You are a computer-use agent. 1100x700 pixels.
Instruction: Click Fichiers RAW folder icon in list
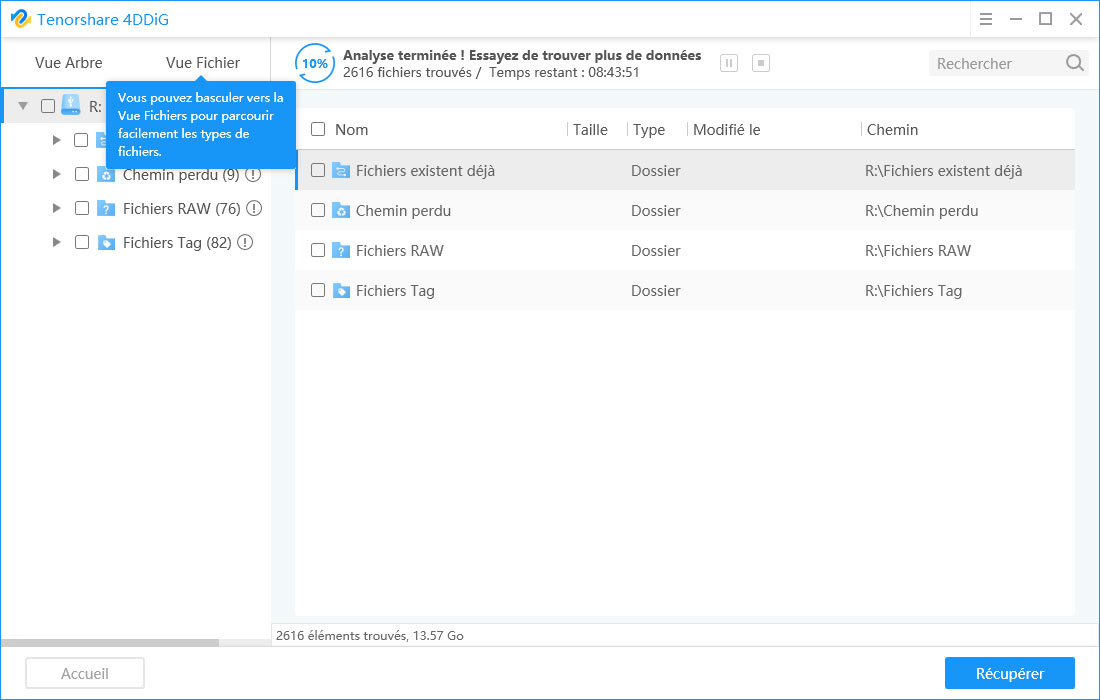coord(341,250)
